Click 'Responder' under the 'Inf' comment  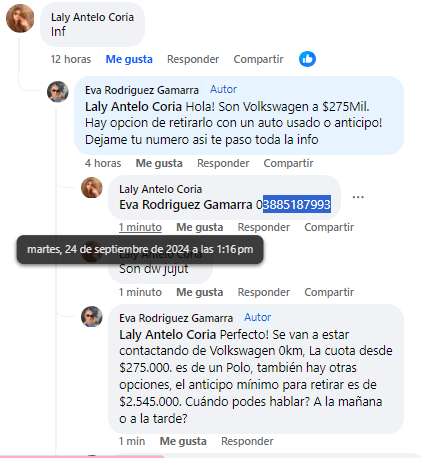pyautogui.click(x=193, y=59)
